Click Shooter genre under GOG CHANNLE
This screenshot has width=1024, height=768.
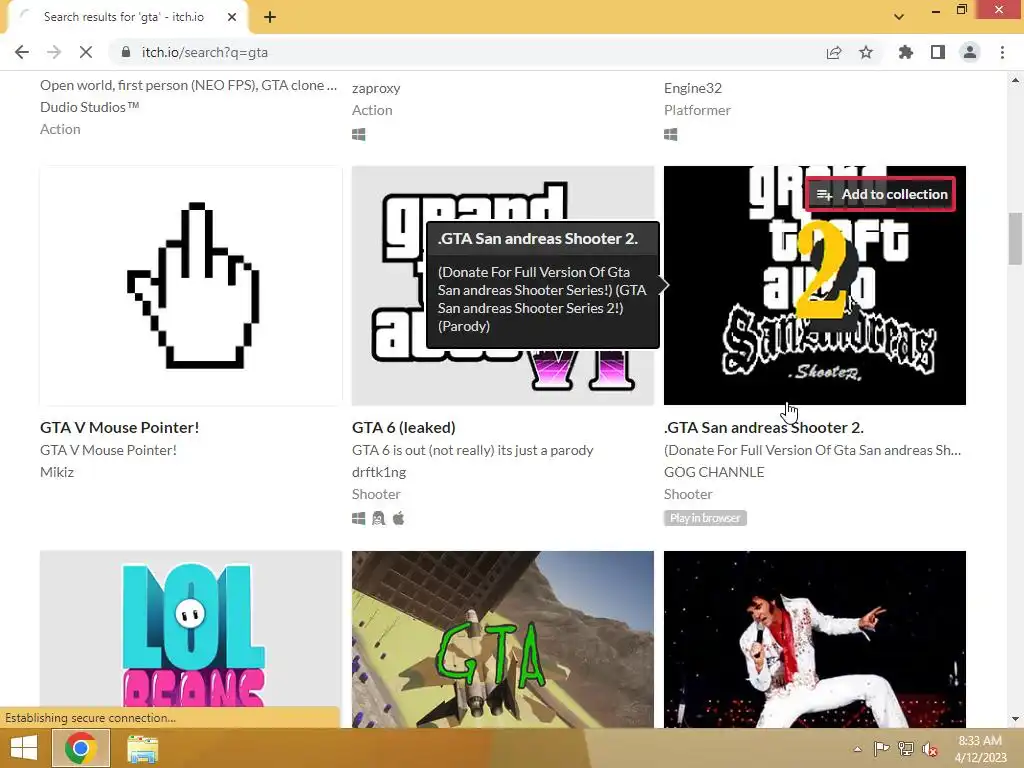click(x=688, y=494)
